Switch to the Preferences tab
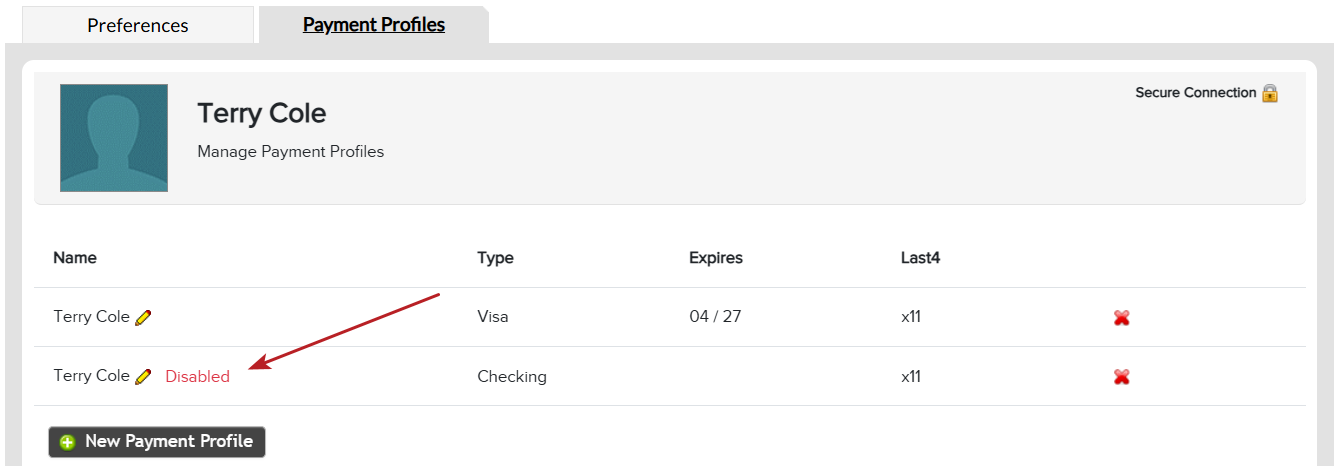This screenshot has height=466, width=1338. pyautogui.click(x=138, y=25)
